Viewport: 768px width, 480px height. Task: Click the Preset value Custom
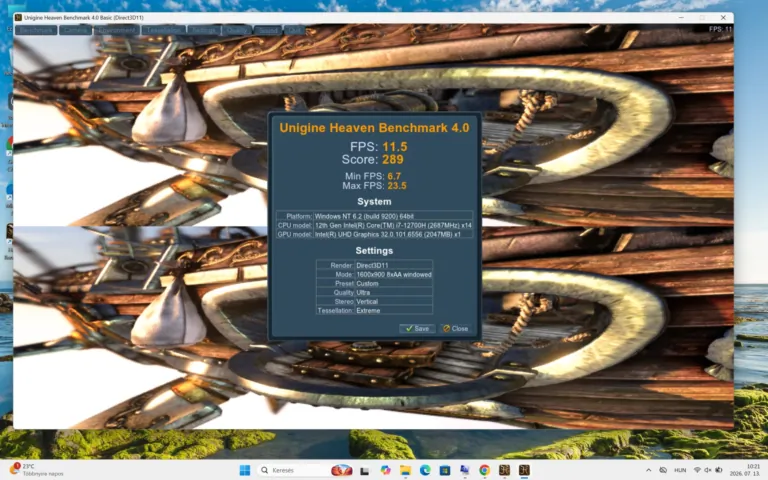pyautogui.click(x=367, y=283)
